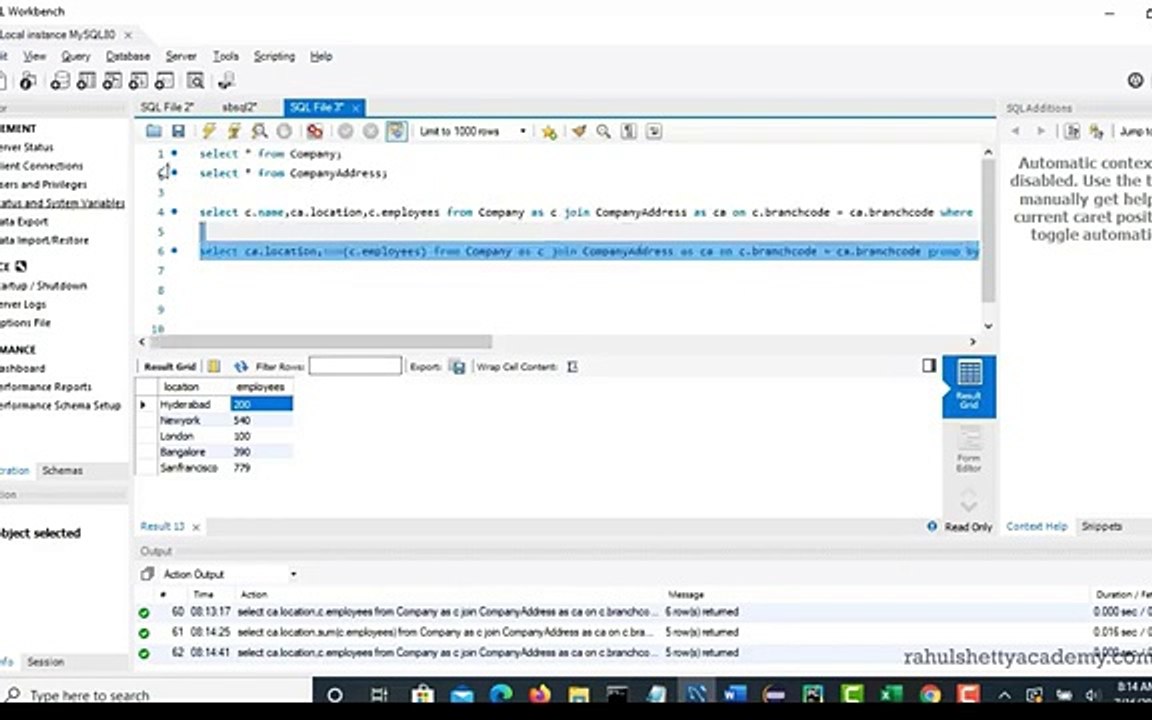This screenshot has width=1152, height=720.
Task: Click the new view icon in the main toolbar
Action: click(112, 81)
